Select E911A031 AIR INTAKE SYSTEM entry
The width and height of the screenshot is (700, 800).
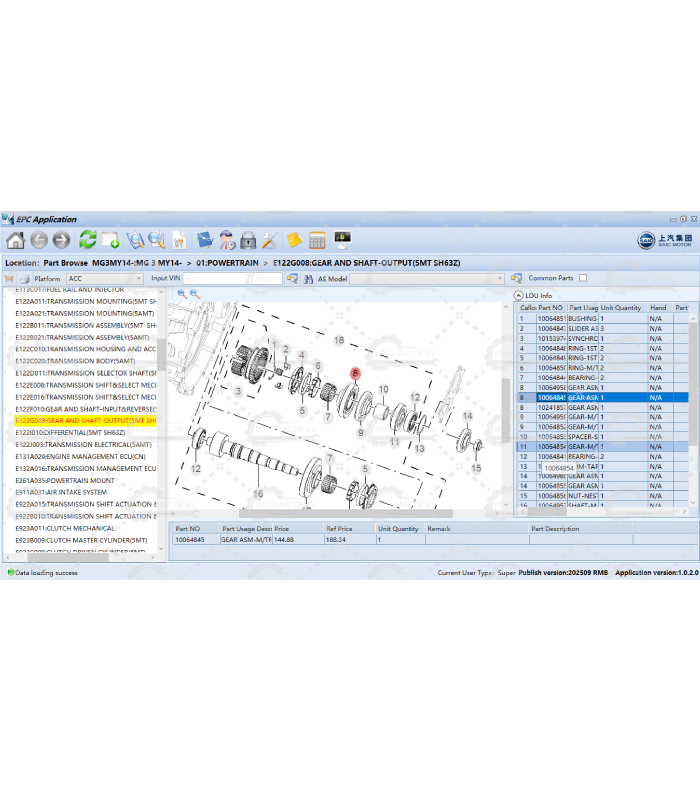coord(61,492)
